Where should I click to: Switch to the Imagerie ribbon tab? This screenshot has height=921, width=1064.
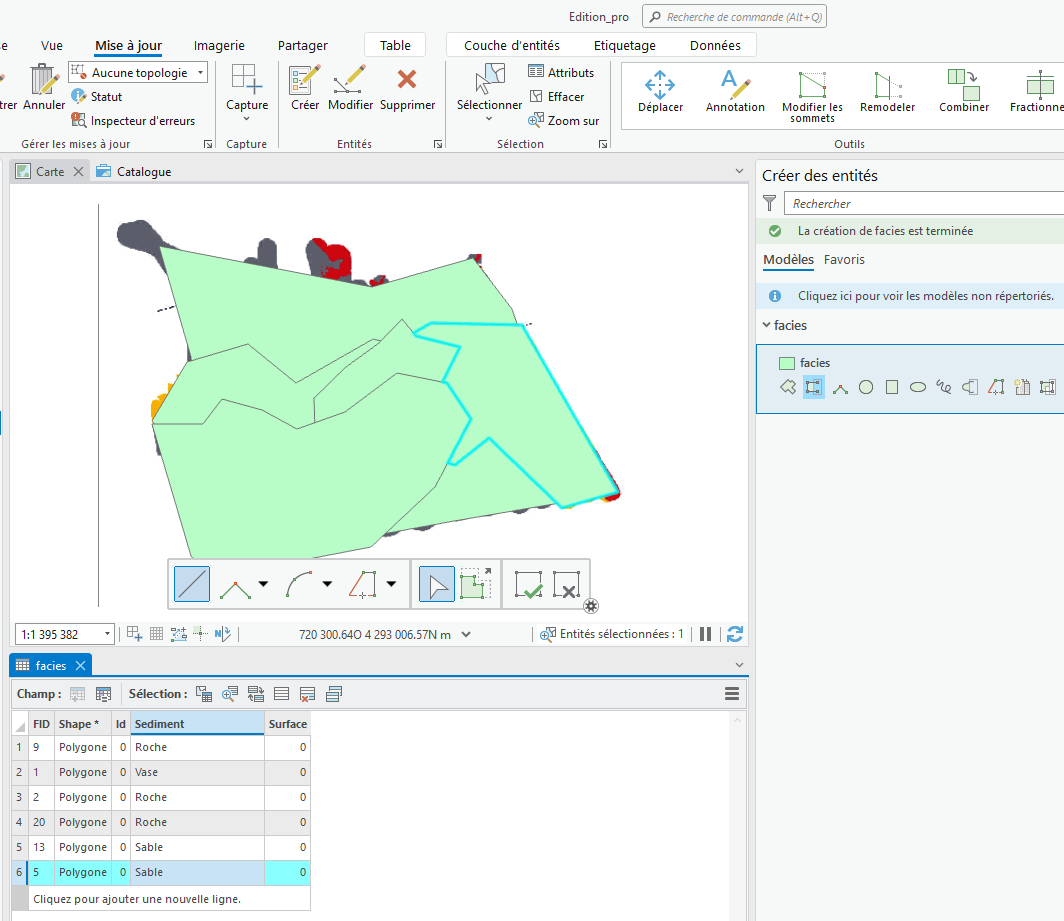coord(219,45)
